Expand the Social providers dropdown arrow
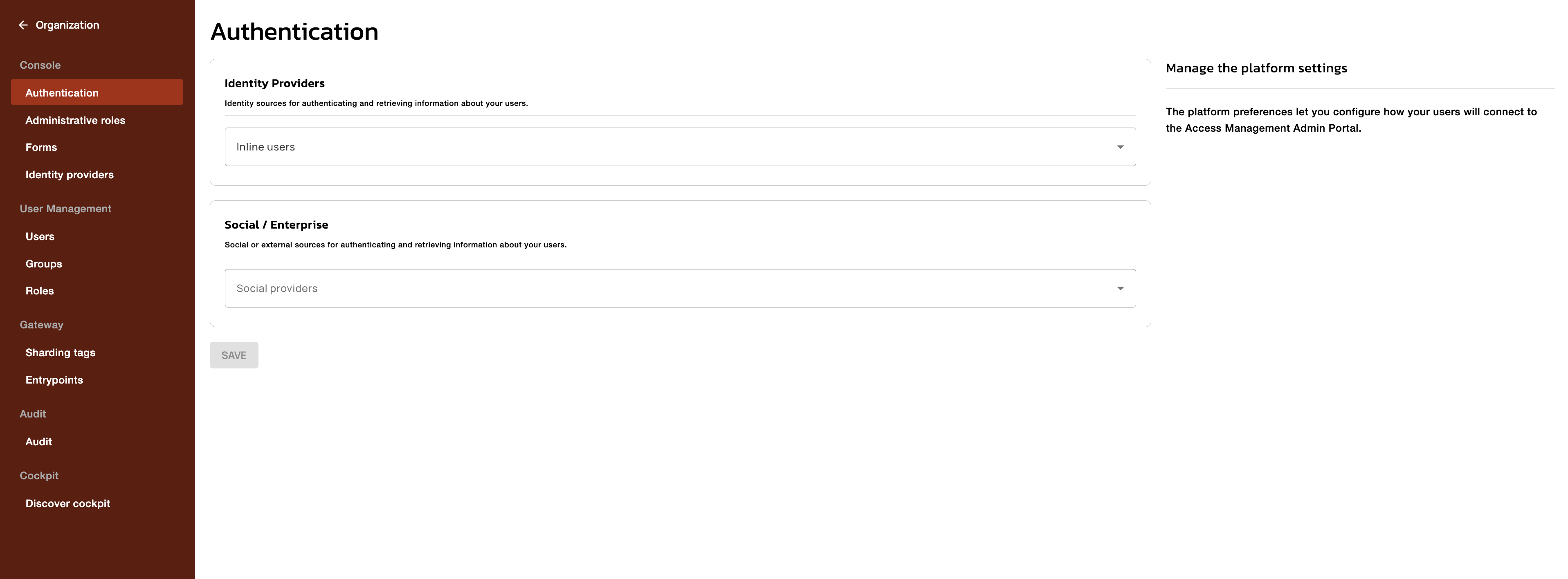This screenshot has width=1568, height=579. (1119, 289)
